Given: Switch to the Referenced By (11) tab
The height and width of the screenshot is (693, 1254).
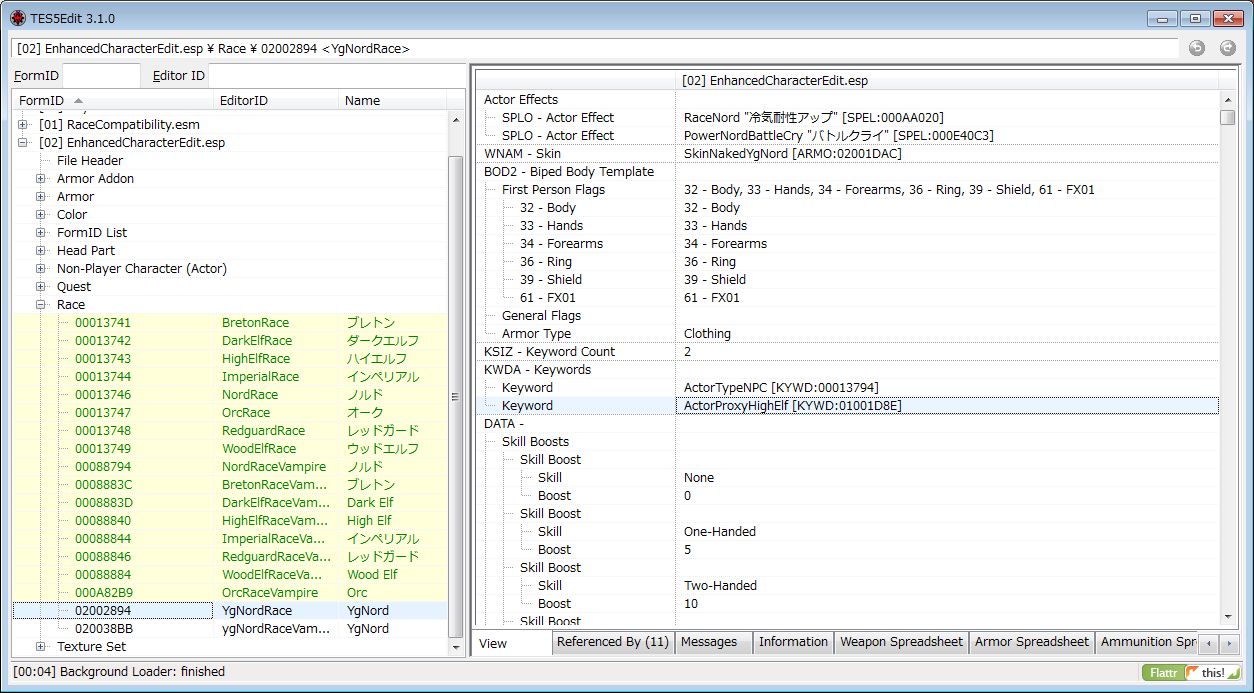Looking at the screenshot, I should tap(612, 642).
